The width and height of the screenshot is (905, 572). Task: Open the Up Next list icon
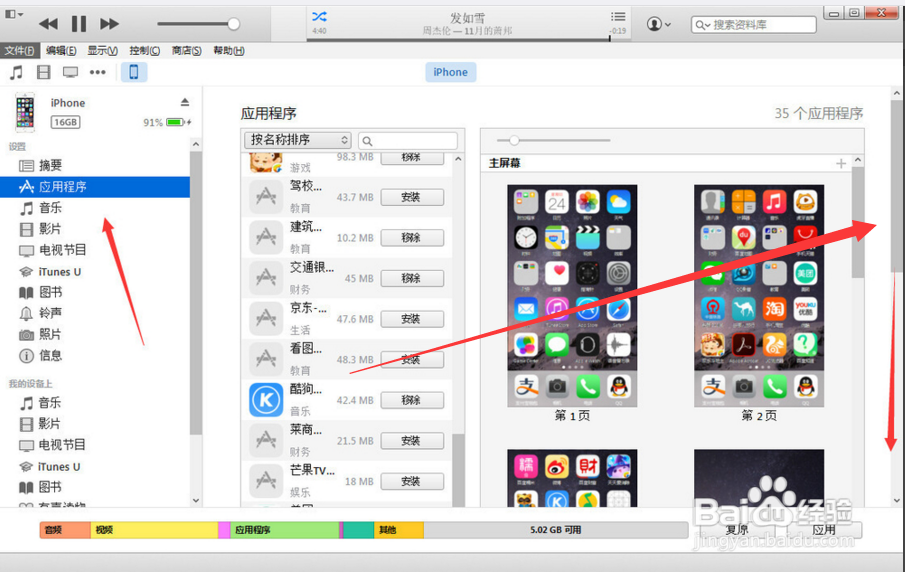tap(618, 17)
